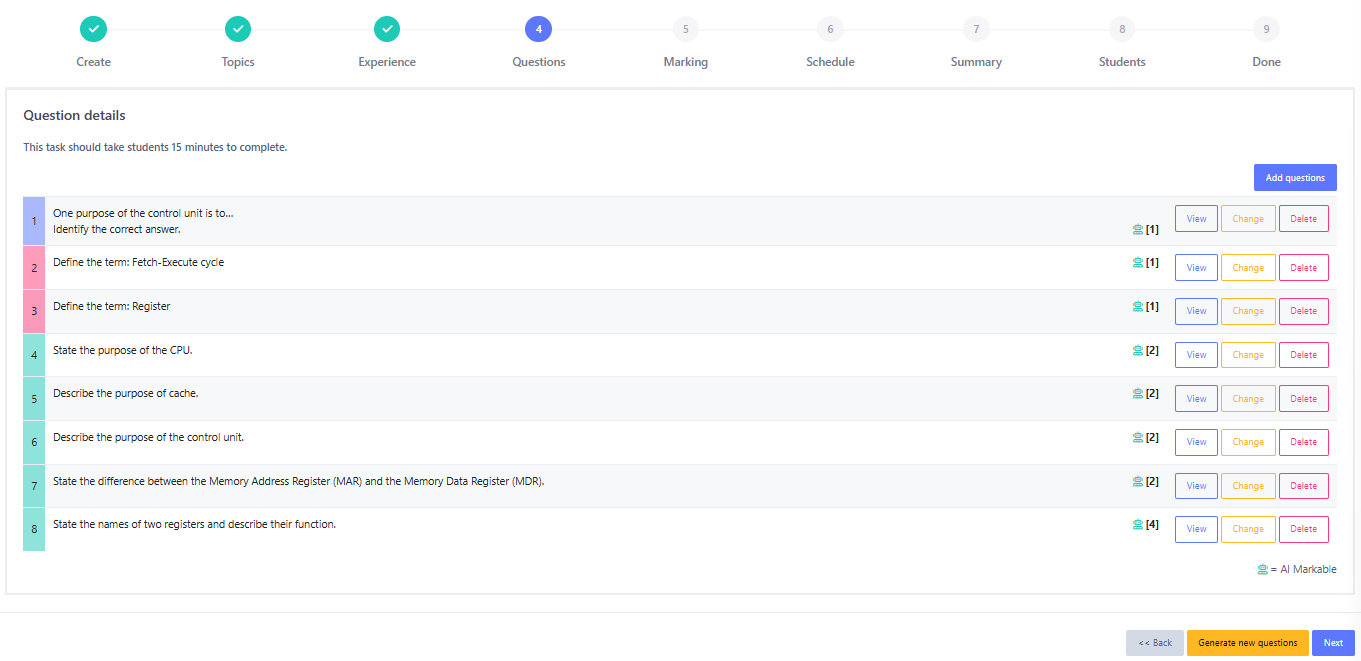Go to step 5 Marking
Viewport: 1361px width, 661px height.
click(685, 29)
